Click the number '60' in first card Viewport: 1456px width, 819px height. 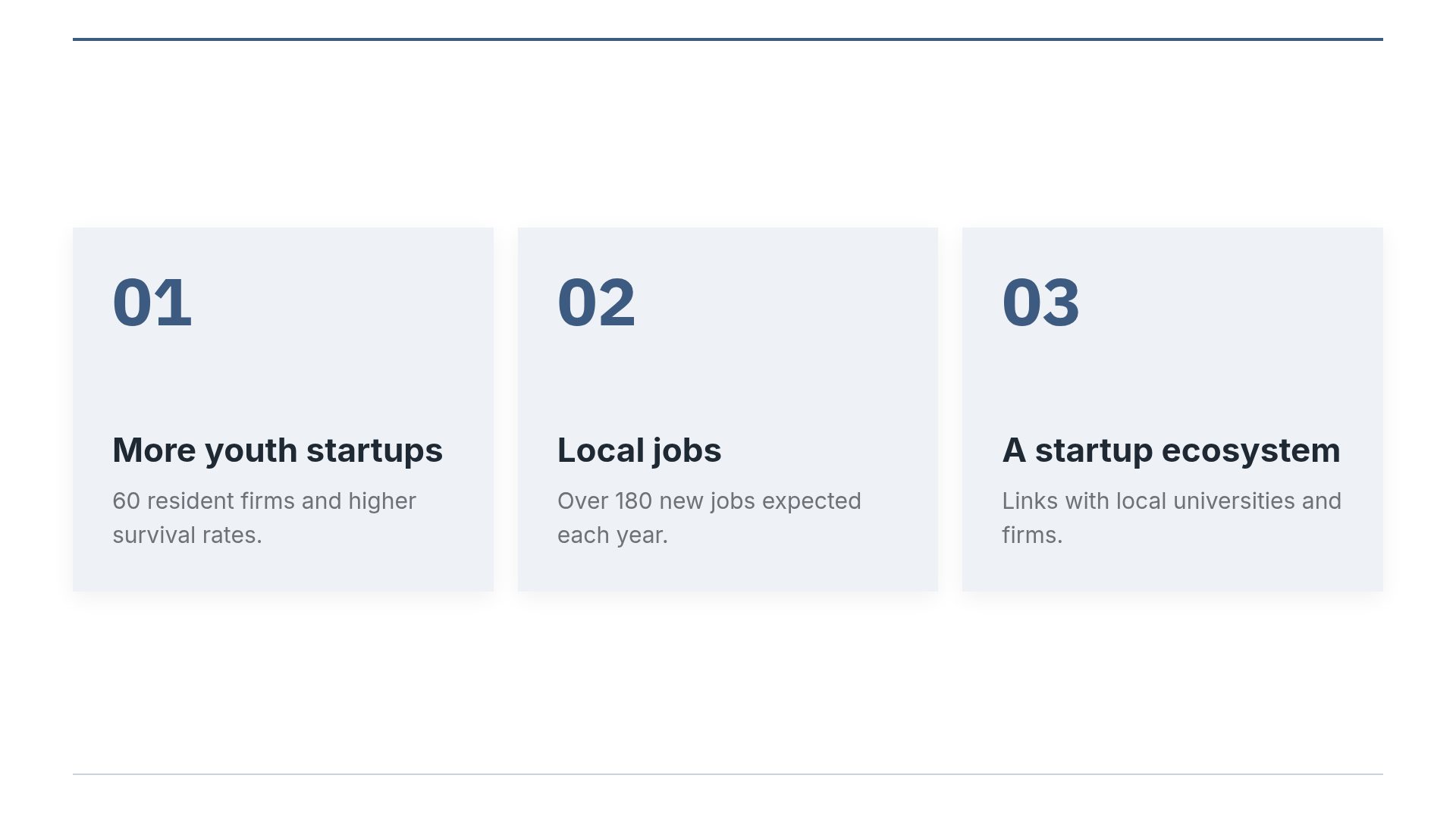coord(126,501)
